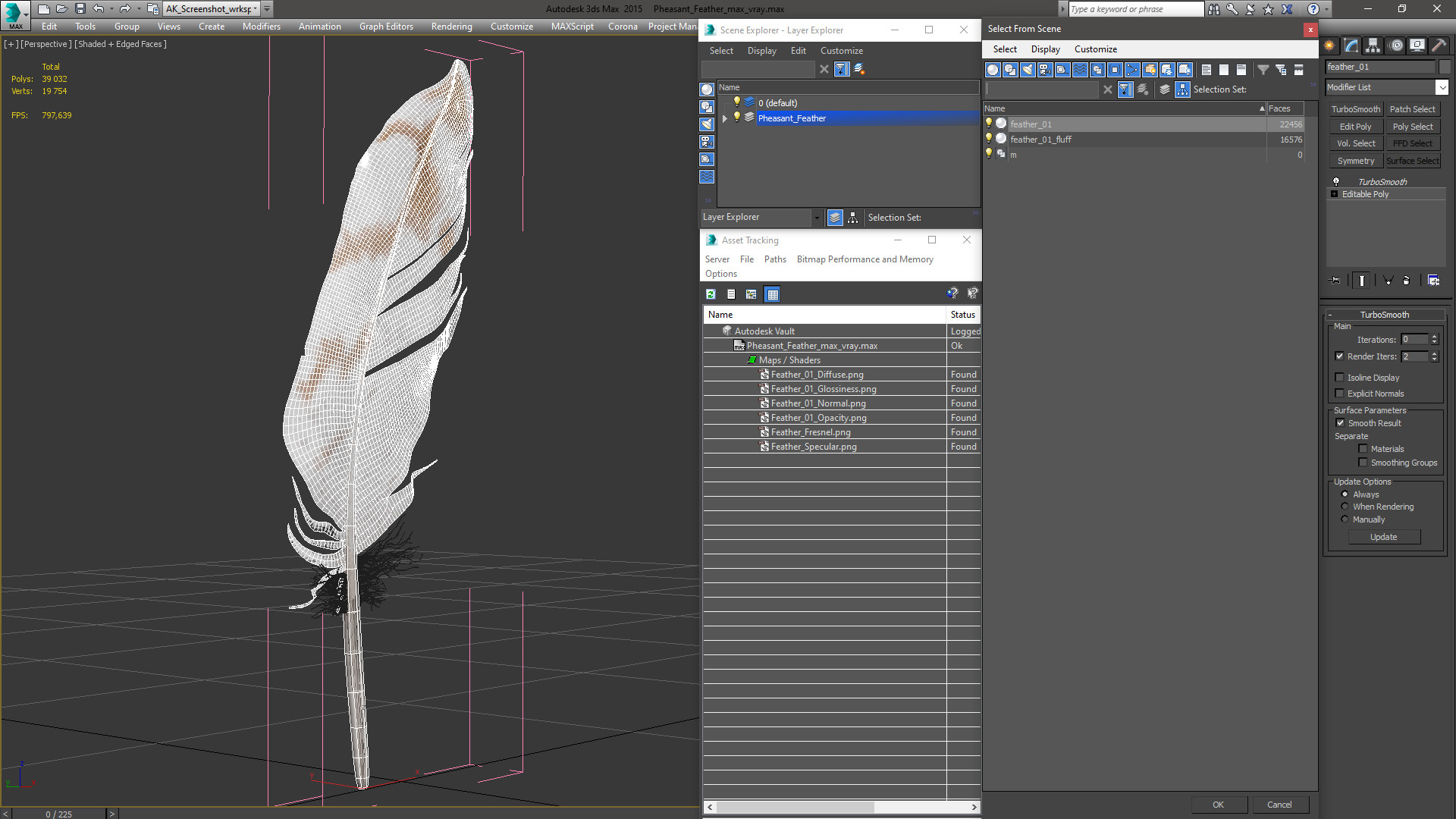The height and width of the screenshot is (819, 1456).
Task: Toggle Display Lights filter in Select From Scene
Action: coord(1028,70)
